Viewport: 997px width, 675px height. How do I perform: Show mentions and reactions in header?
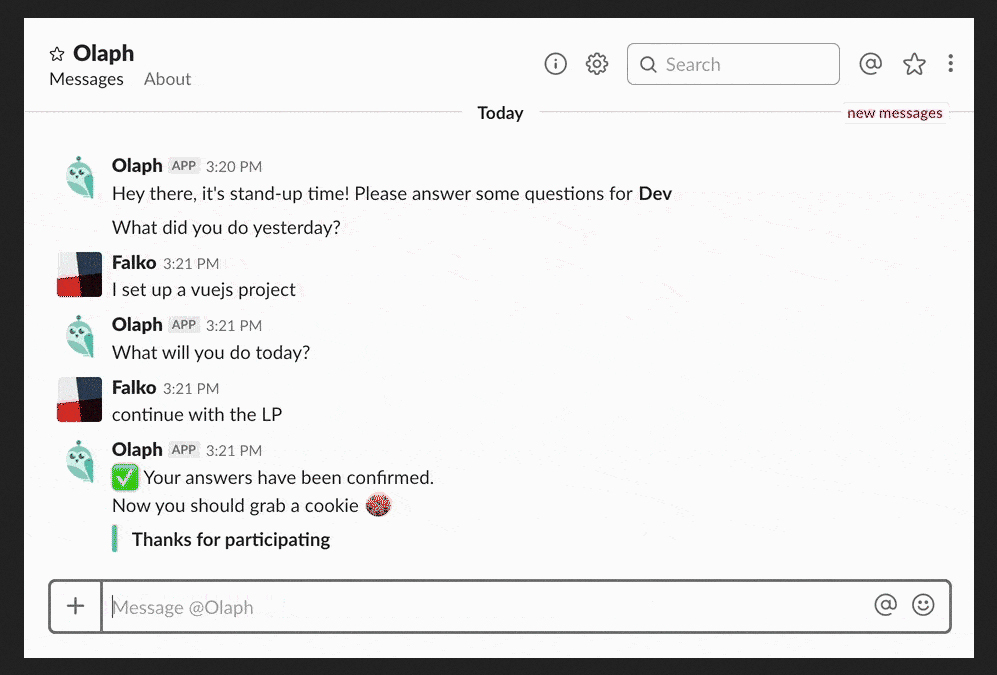coord(870,64)
